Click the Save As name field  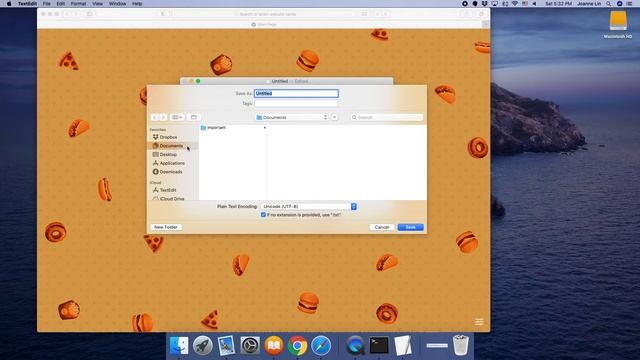coord(296,93)
